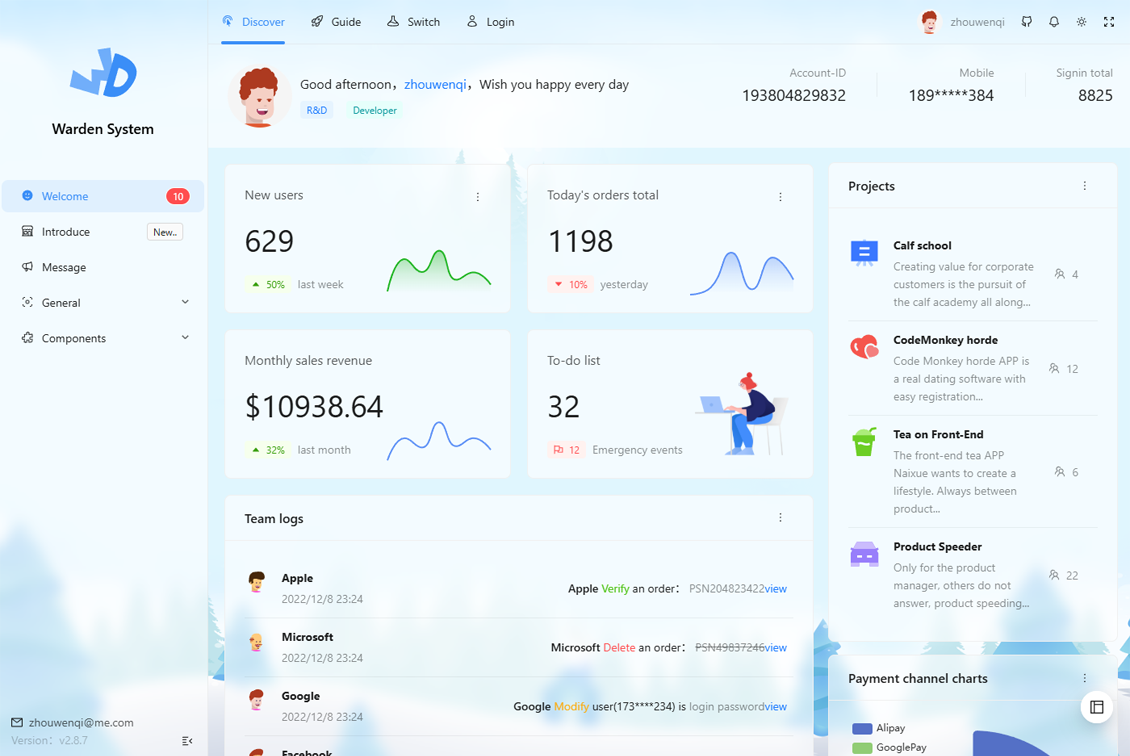Switch to the Guide tab
Screen dimensions: 1130x756
[336, 22]
